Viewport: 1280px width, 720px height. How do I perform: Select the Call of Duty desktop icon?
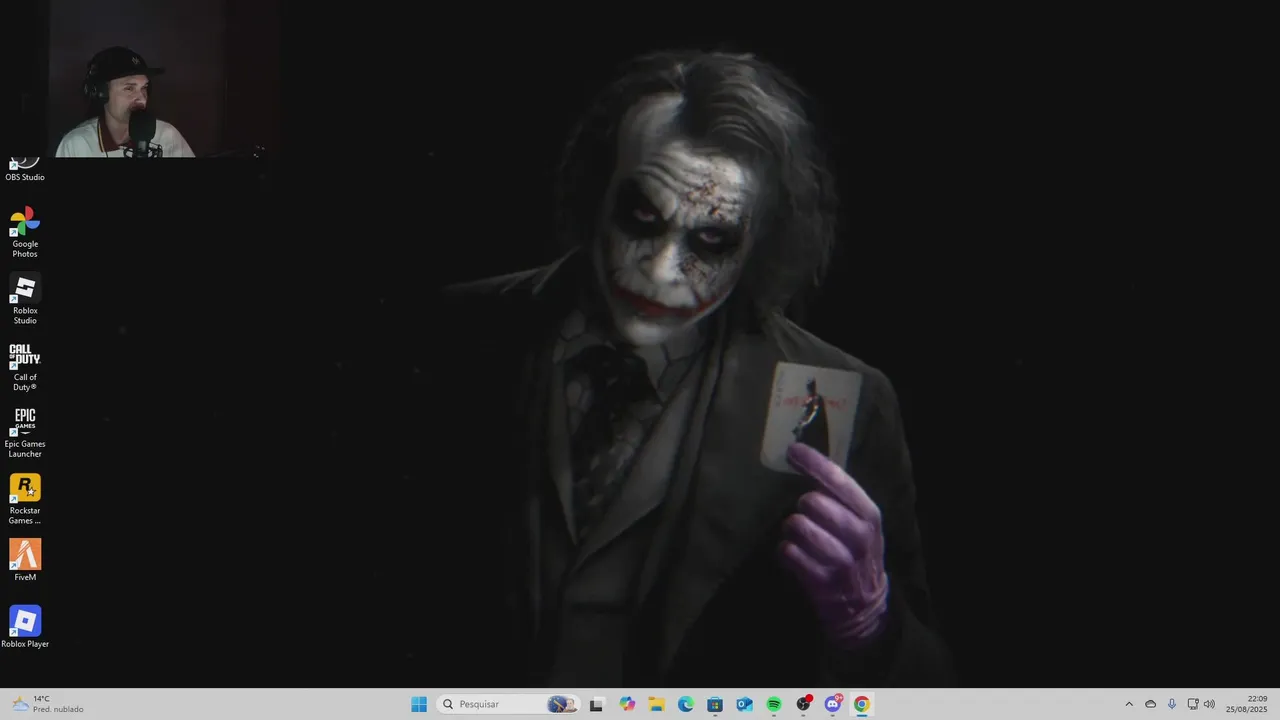(x=25, y=367)
